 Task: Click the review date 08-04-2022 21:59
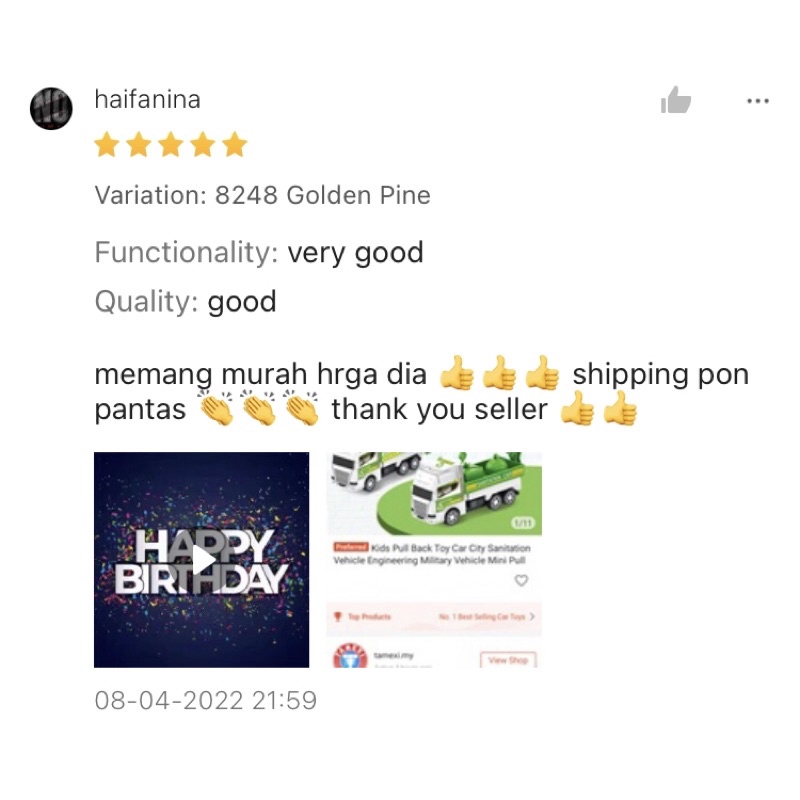[206, 700]
